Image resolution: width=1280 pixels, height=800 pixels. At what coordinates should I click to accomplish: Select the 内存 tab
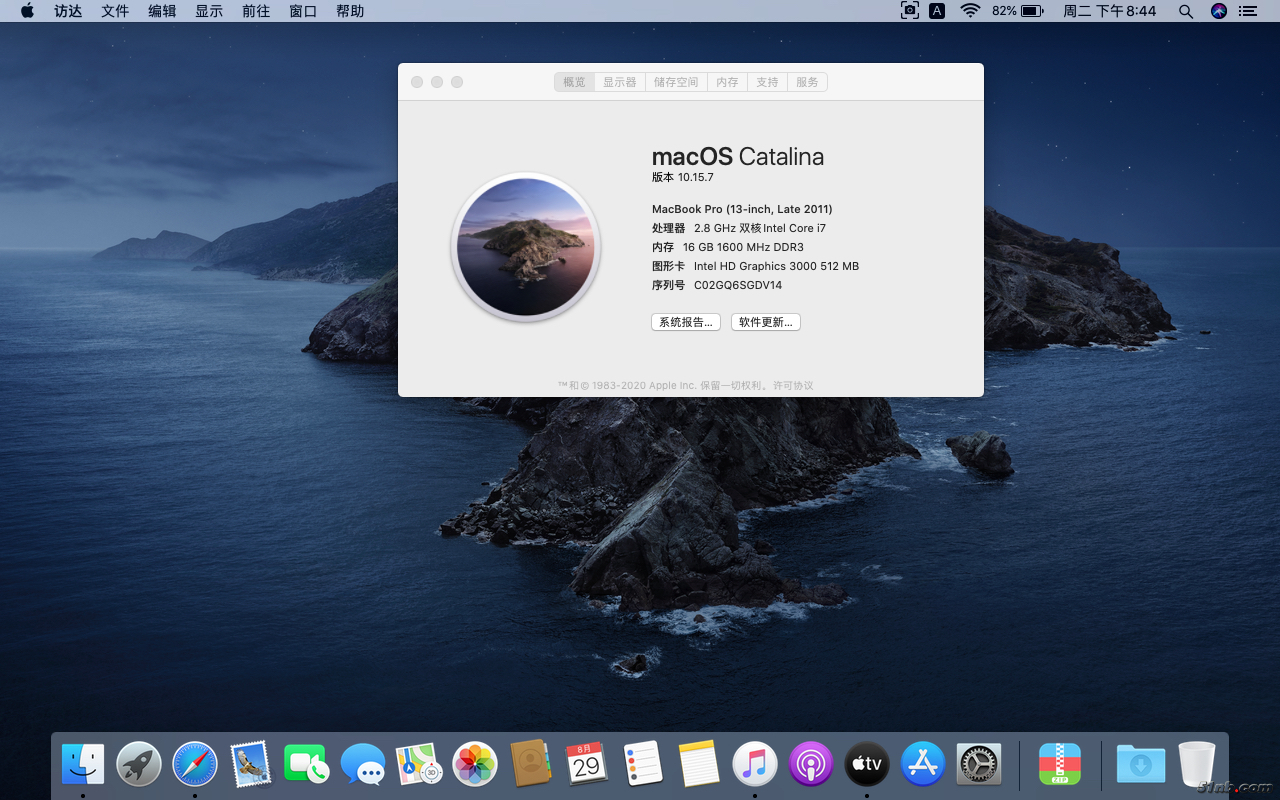(727, 82)
